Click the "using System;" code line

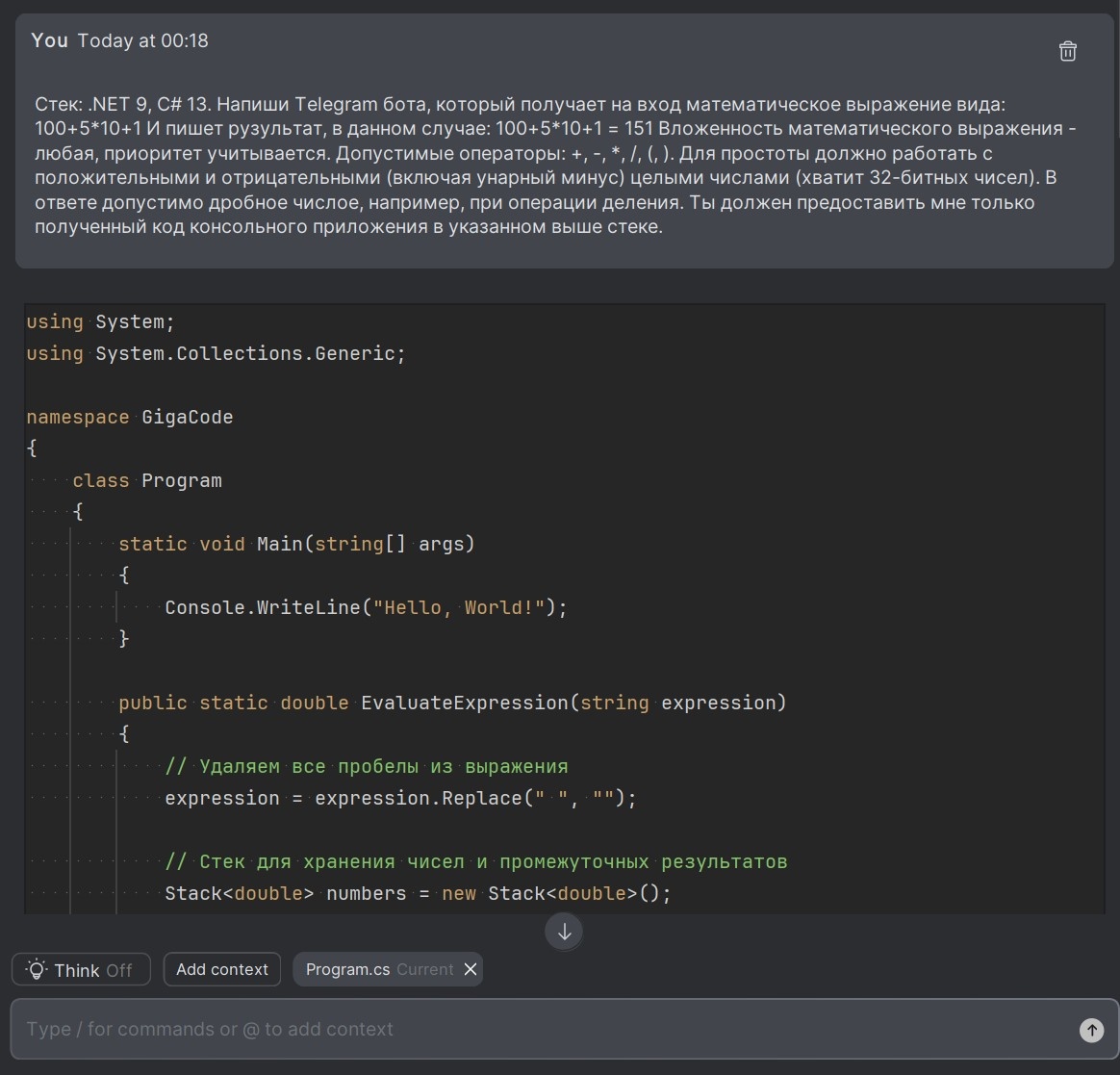tap(100, 321)
